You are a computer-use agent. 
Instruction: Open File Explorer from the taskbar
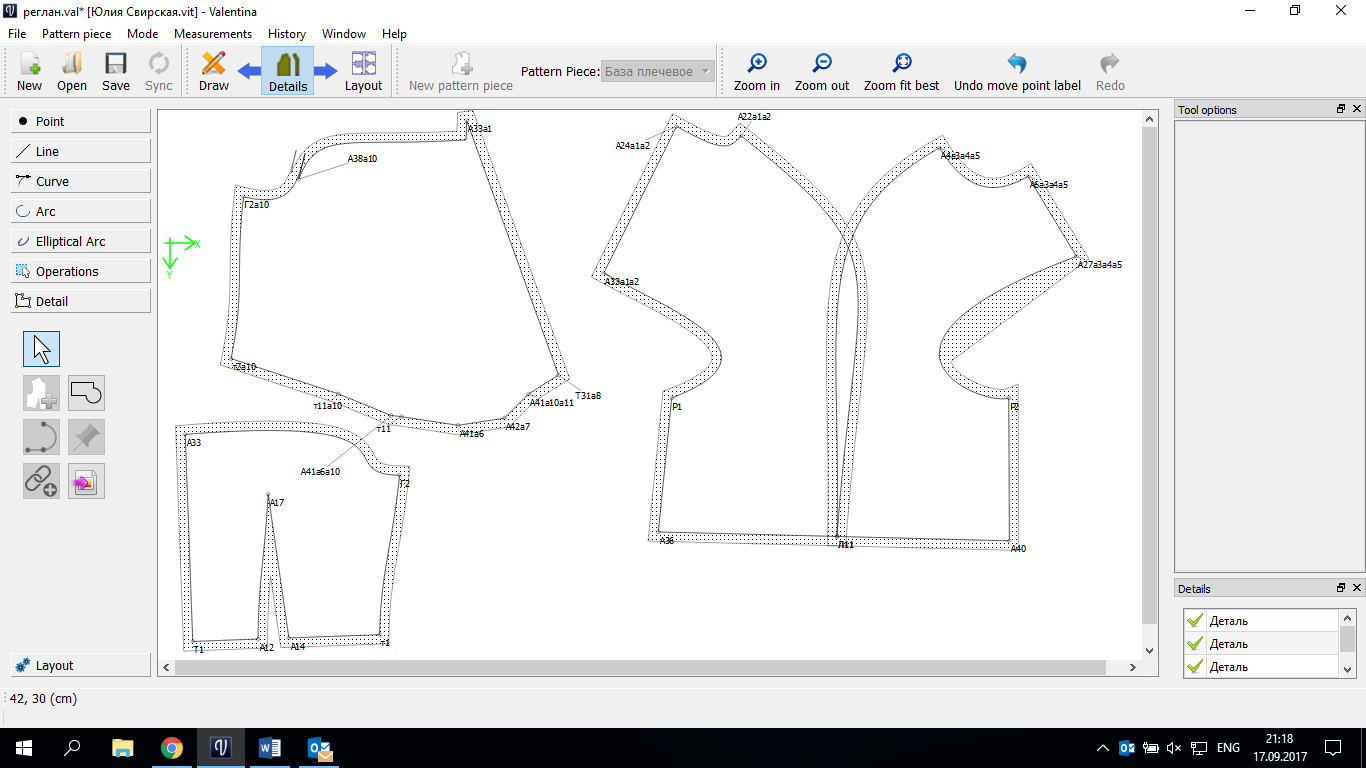click(x=122, y=747)
